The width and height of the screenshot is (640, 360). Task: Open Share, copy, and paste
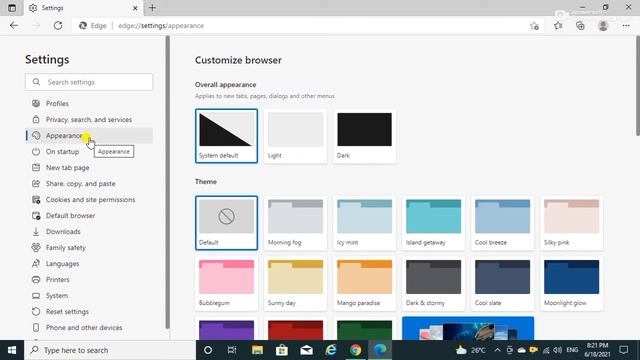click(90, 184)
